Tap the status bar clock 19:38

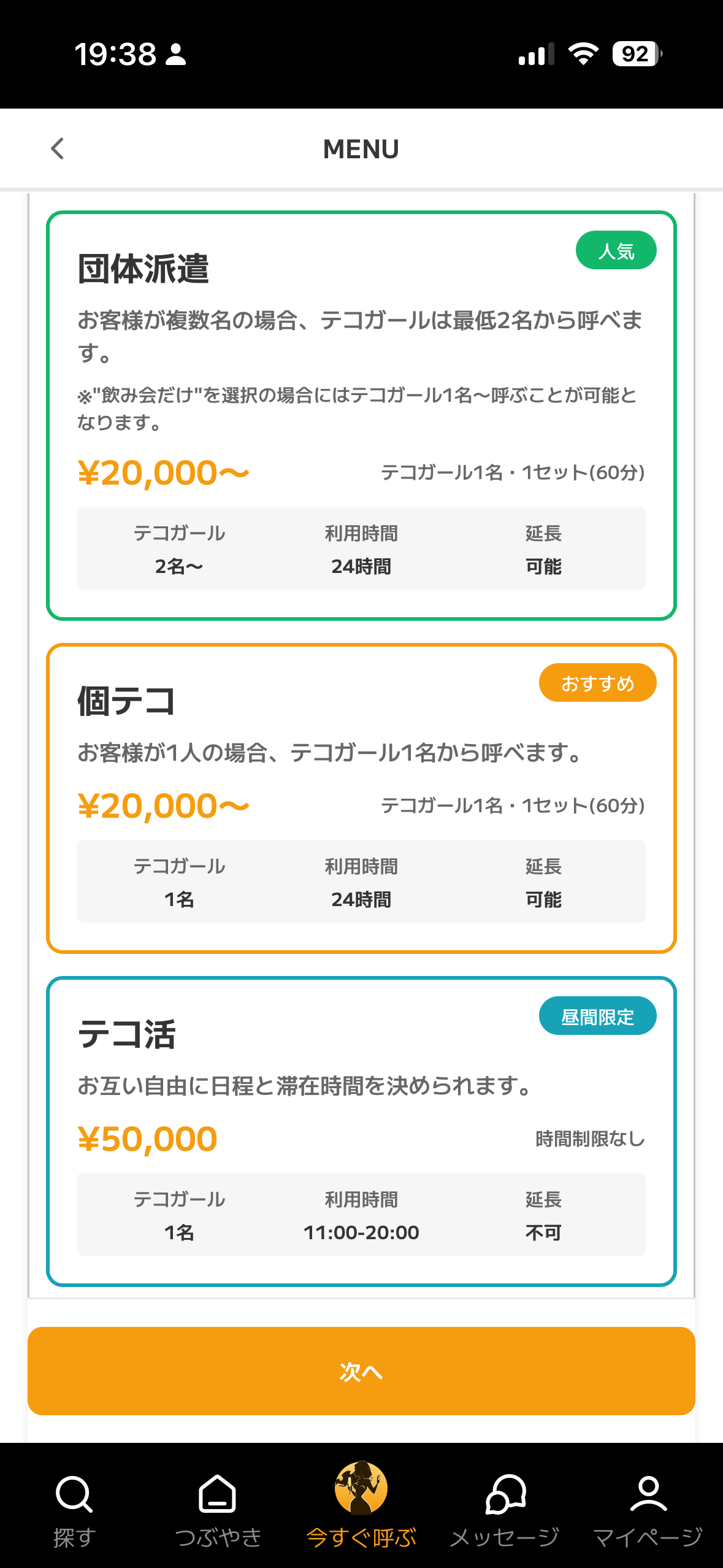pyautogui.click(x=115, y=54)
